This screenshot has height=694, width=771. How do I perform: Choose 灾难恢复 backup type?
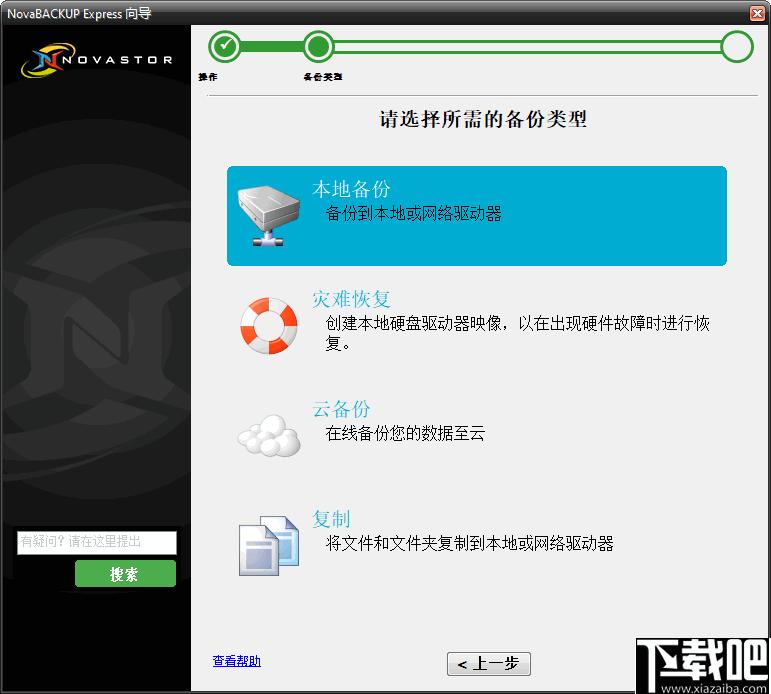click(351, 299)
